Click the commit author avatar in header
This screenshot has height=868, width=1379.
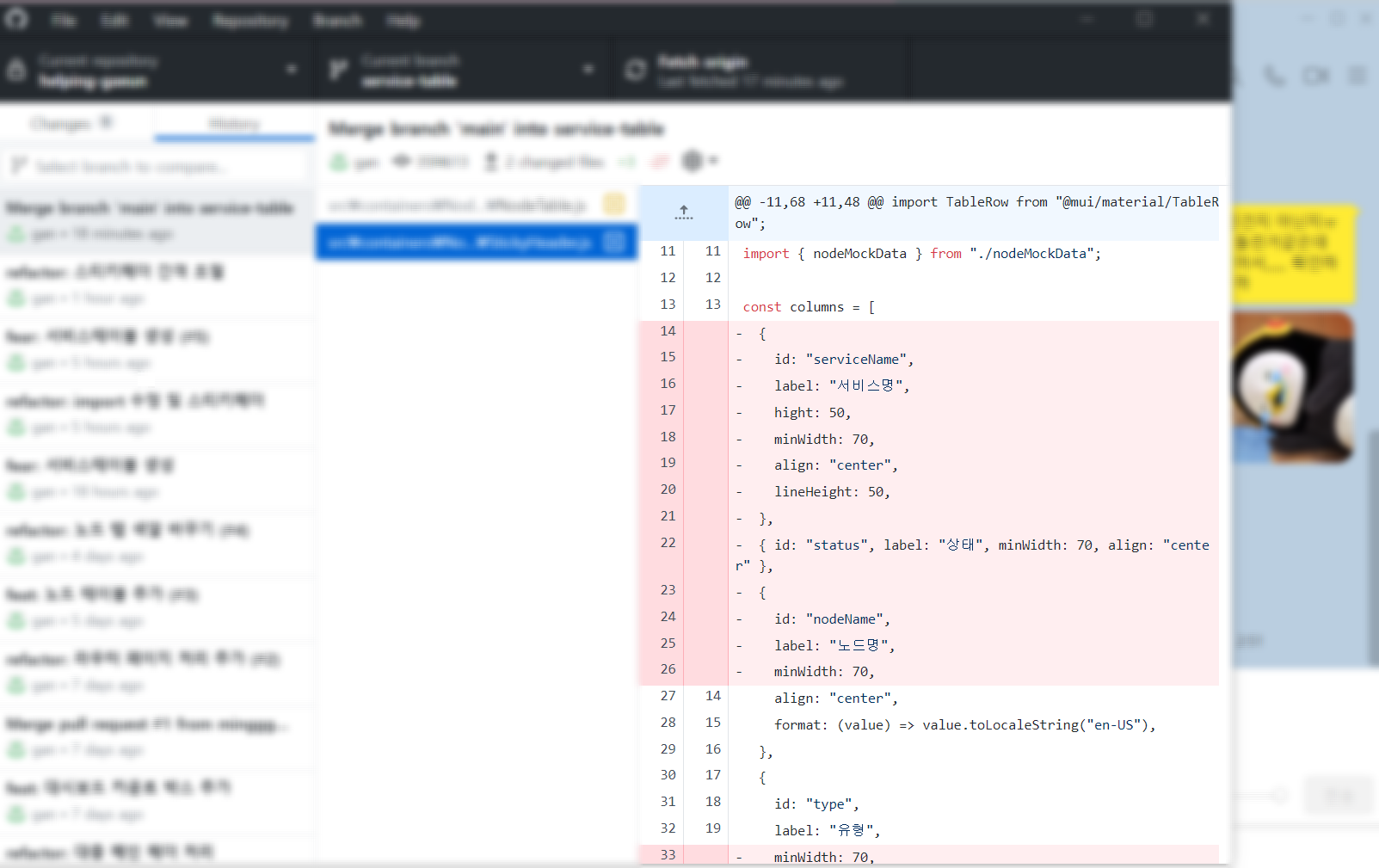340,162
